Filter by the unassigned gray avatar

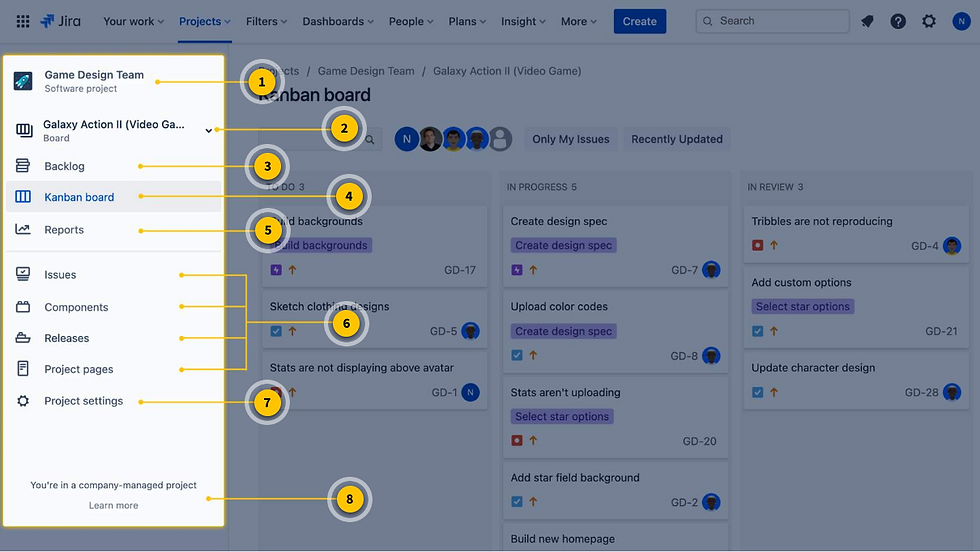[x=500, y=139]
